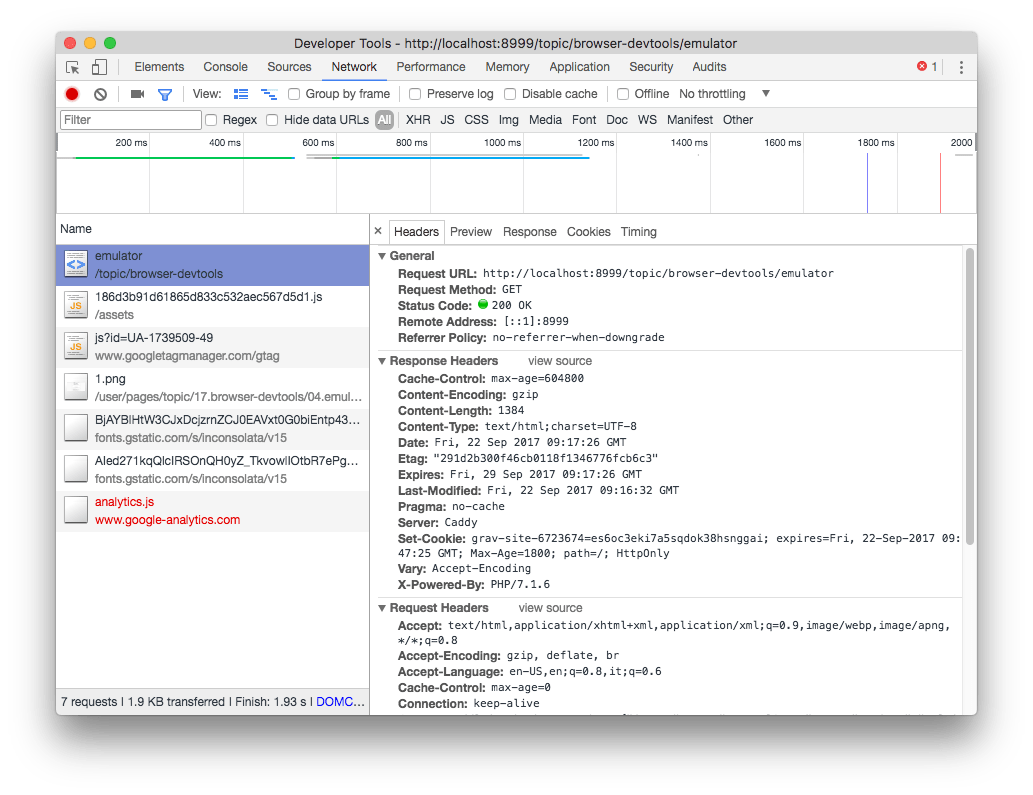Open DevTools customize menu with three dots
The height and width of the screenshot is (795, 1033).
[960, 66]
